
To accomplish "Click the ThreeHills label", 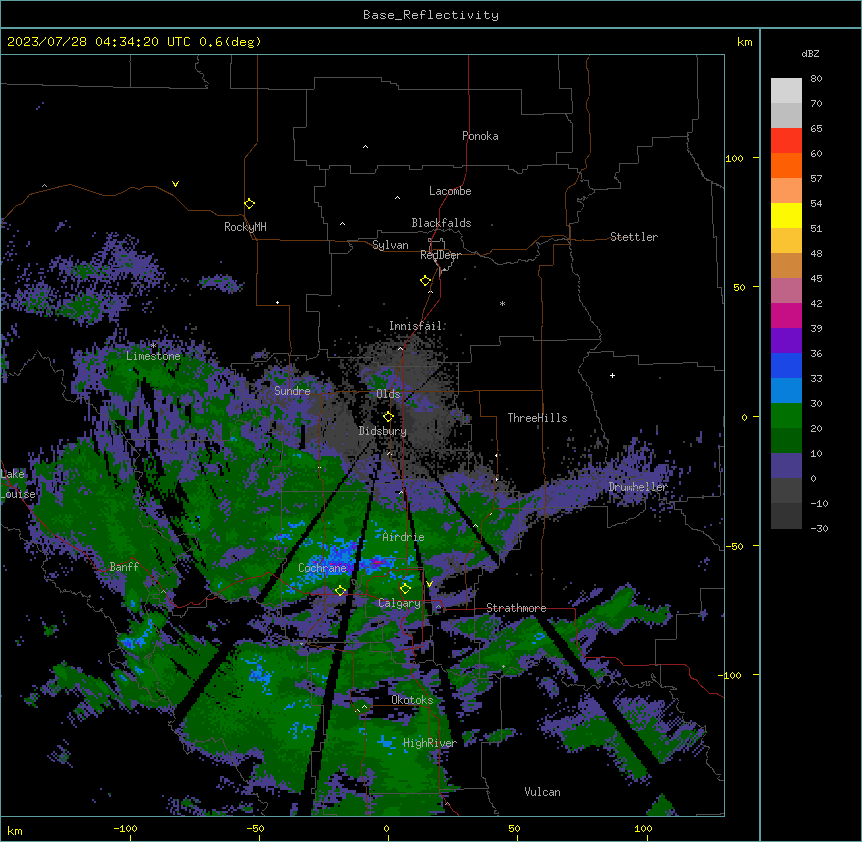I will pos(537,418).
